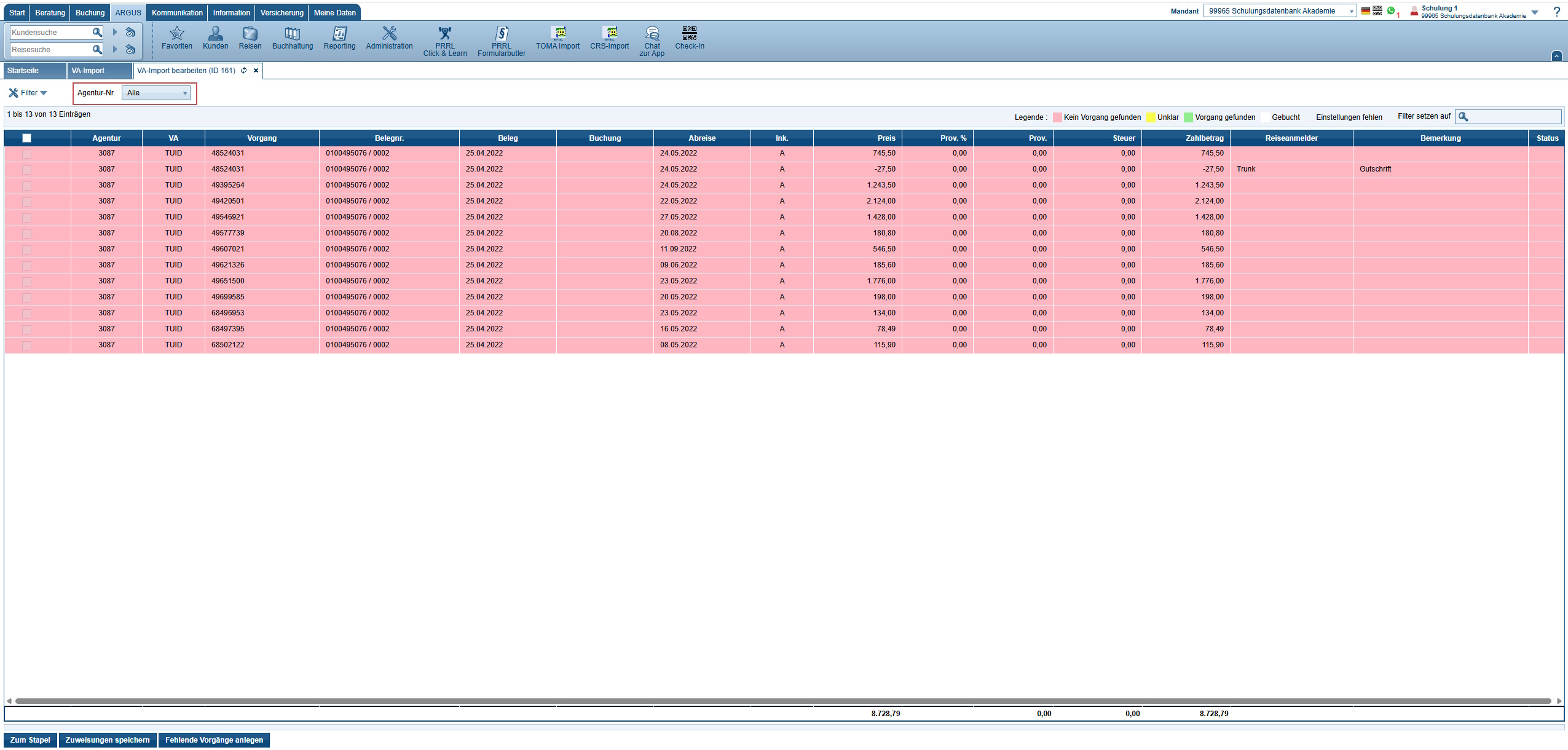Launch PRRL Click & Learn
This screenshot has height=750, width=1568.
coord(445,41)
